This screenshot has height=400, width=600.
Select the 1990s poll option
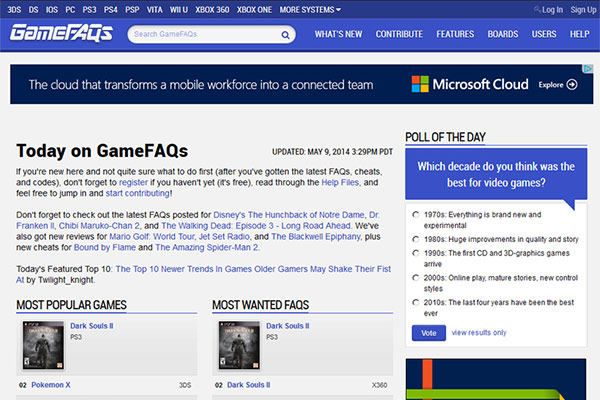(416, 253)
